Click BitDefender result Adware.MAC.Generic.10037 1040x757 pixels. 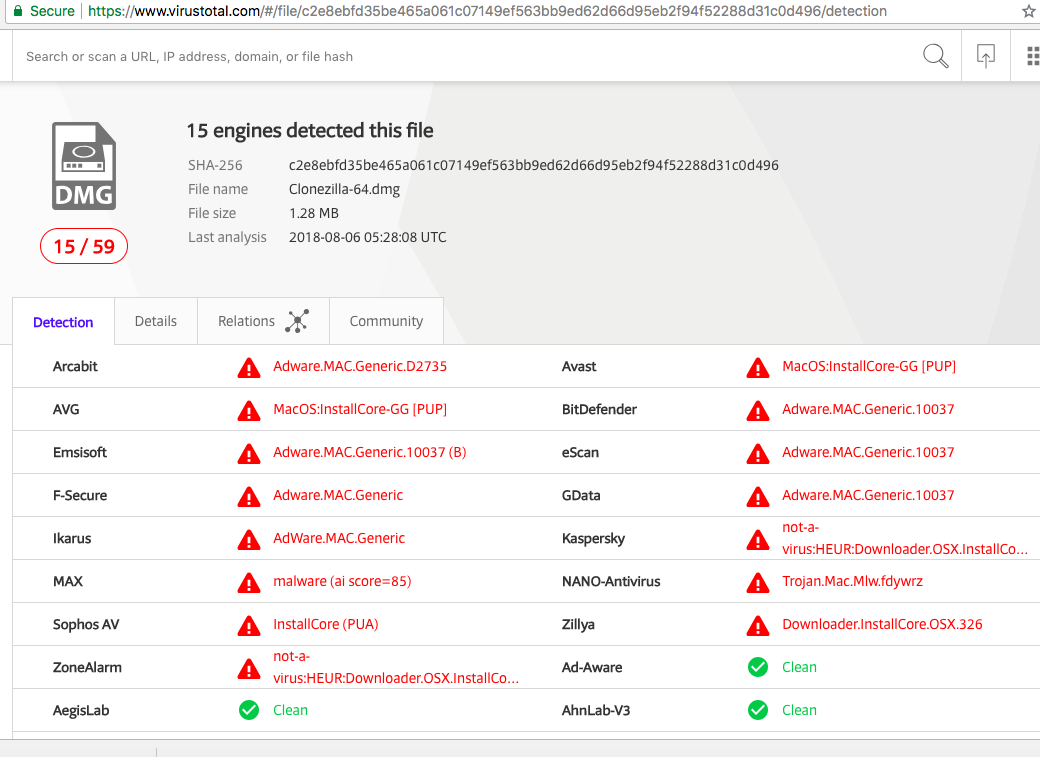coord(868,409)
